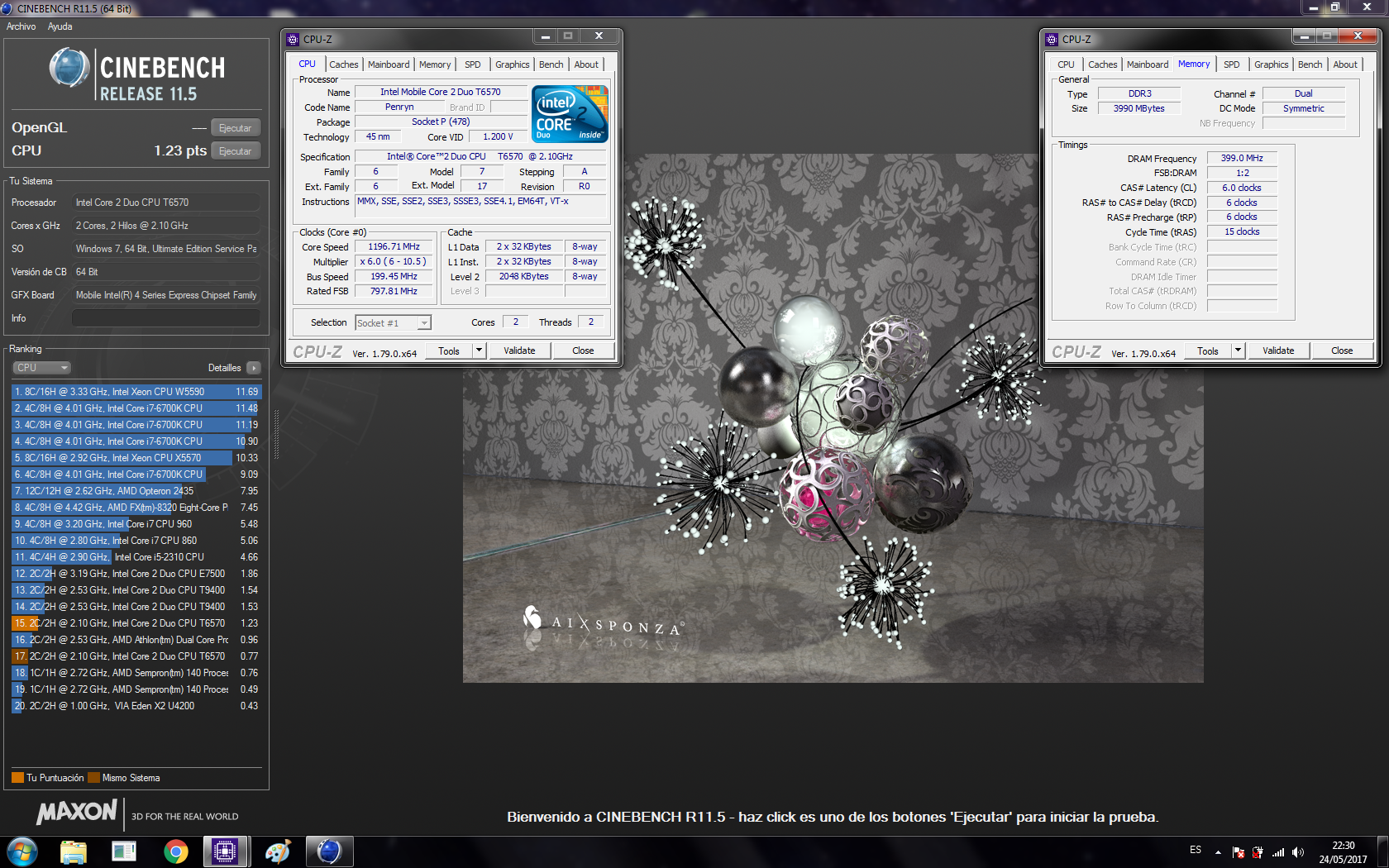
Task: Open the Windows Start menu orb
Action: [22, 851]
